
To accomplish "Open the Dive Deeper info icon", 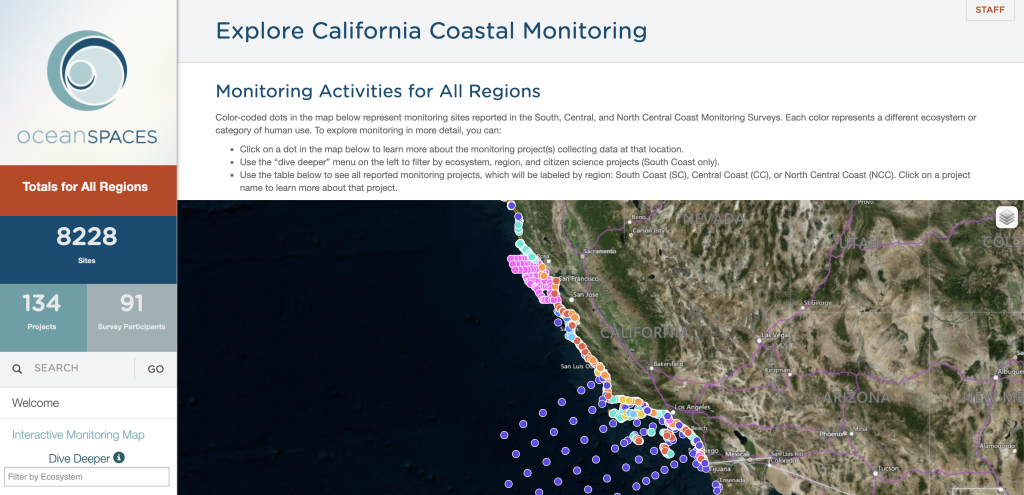I will tap(119, 458).
